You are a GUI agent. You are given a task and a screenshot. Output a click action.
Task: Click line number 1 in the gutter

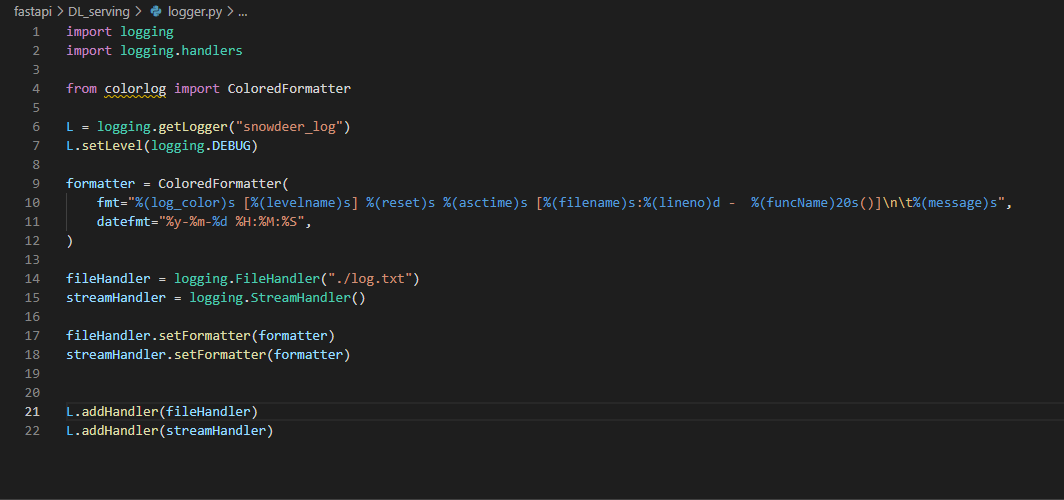[35, 31]
